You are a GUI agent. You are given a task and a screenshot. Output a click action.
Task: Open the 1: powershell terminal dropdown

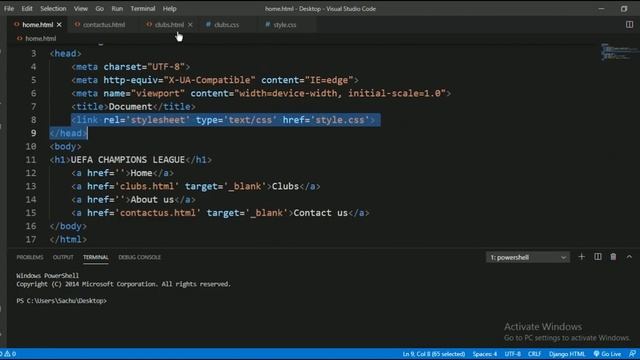tap(528, 257)
